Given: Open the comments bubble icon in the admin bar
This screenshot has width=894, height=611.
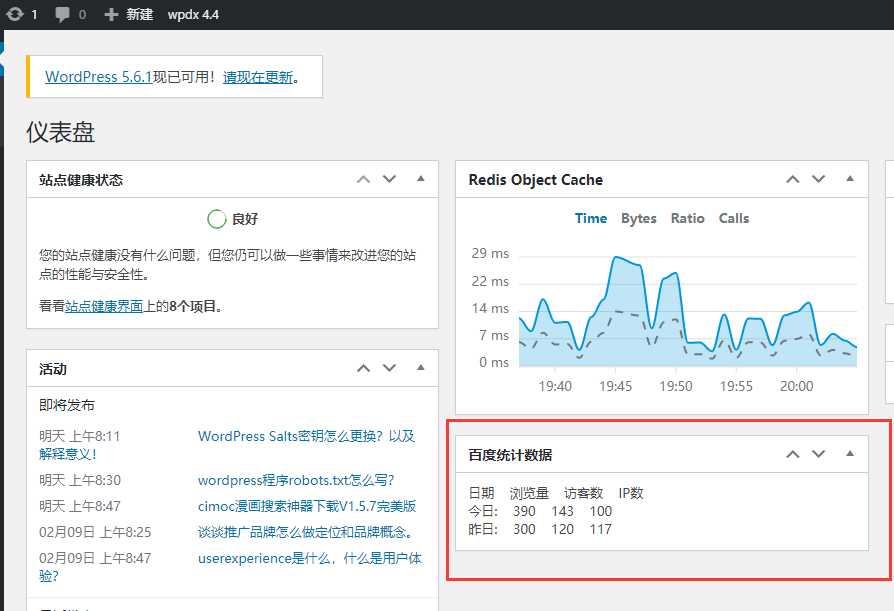Looking at the screenshot, I should [x=63, y=14].
